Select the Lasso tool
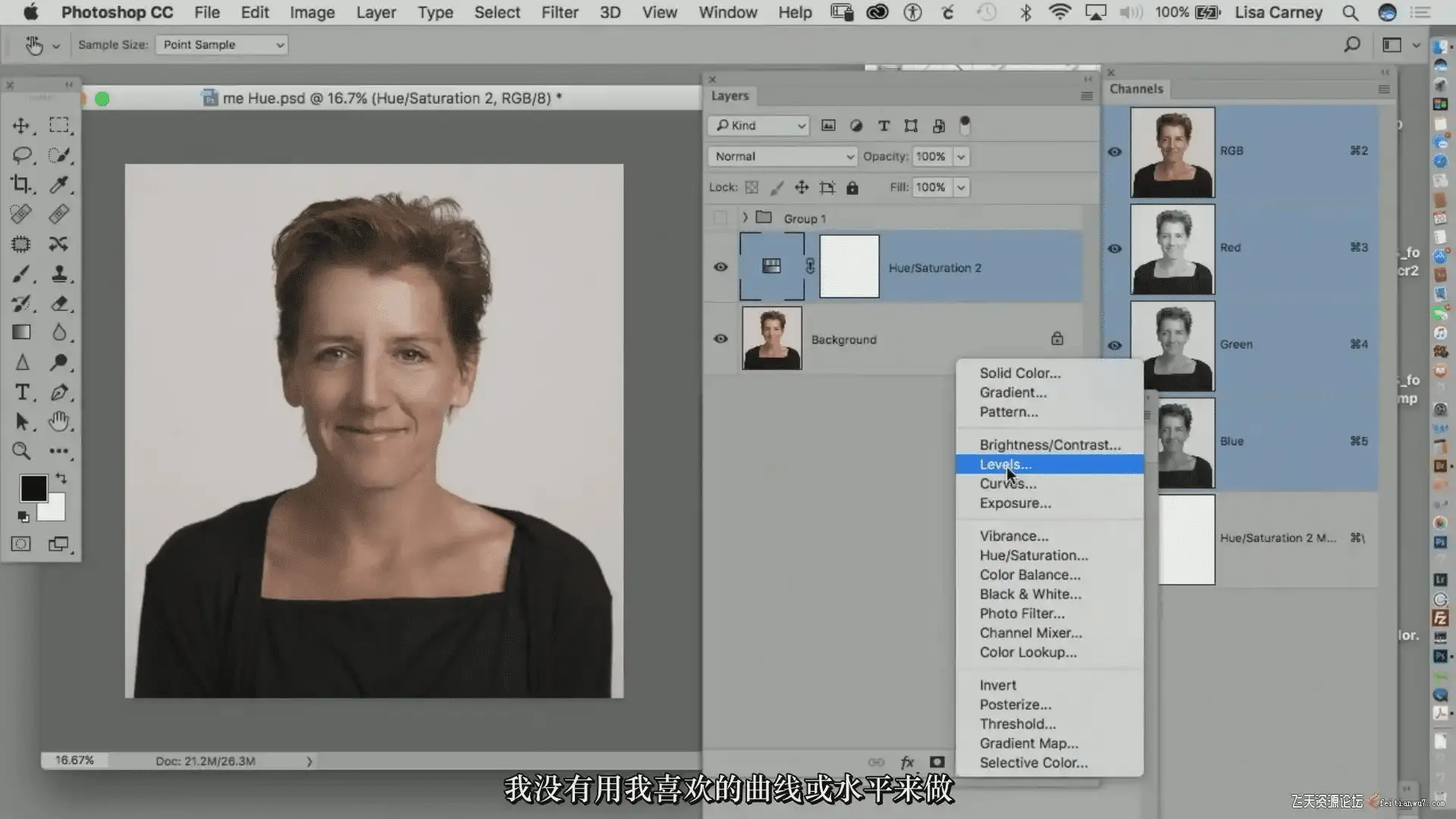 click(x=21, y=155)
